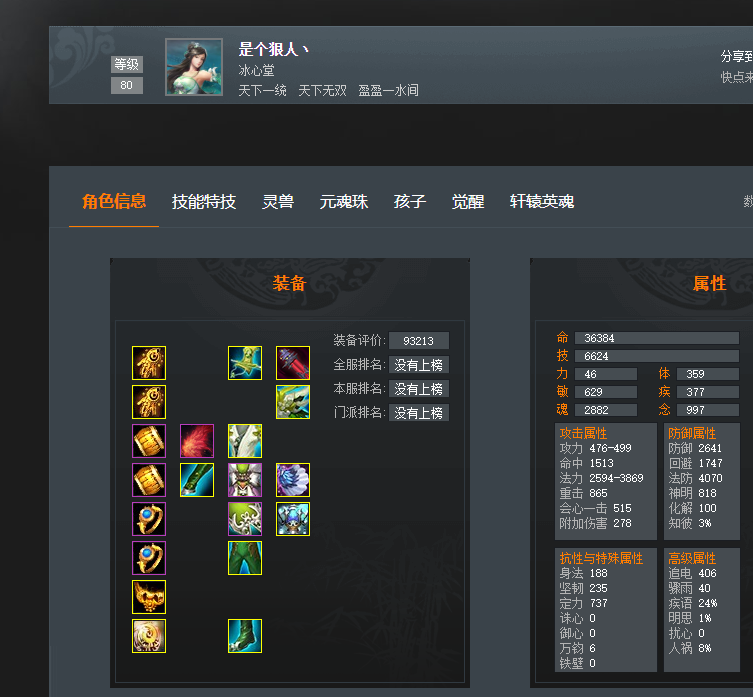Select the purple lotus flower item icon
The height and width of the screenshot is (697, 753).
click(293, 479)
